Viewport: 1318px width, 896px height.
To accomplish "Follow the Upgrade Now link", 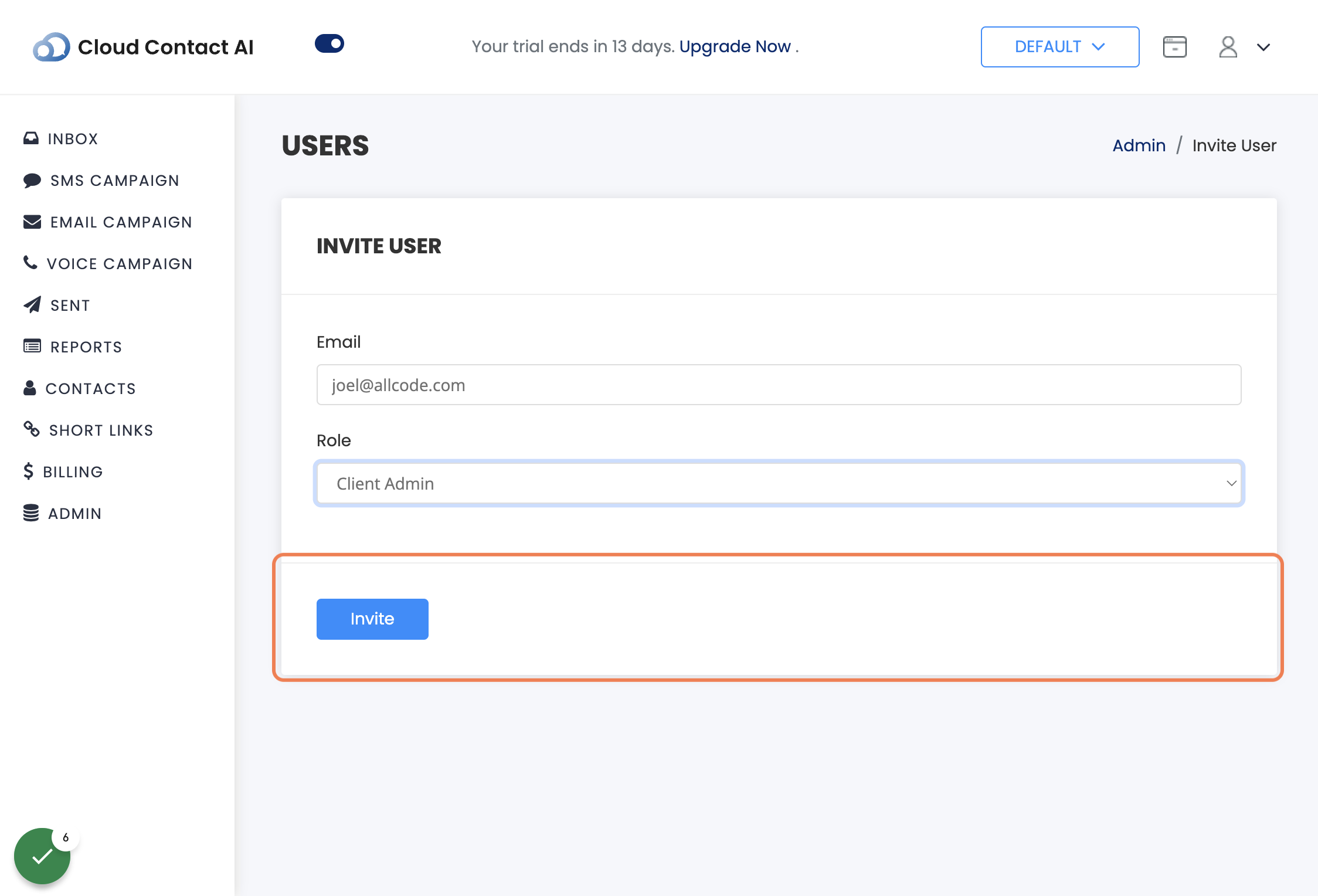I will pos(735,46).
